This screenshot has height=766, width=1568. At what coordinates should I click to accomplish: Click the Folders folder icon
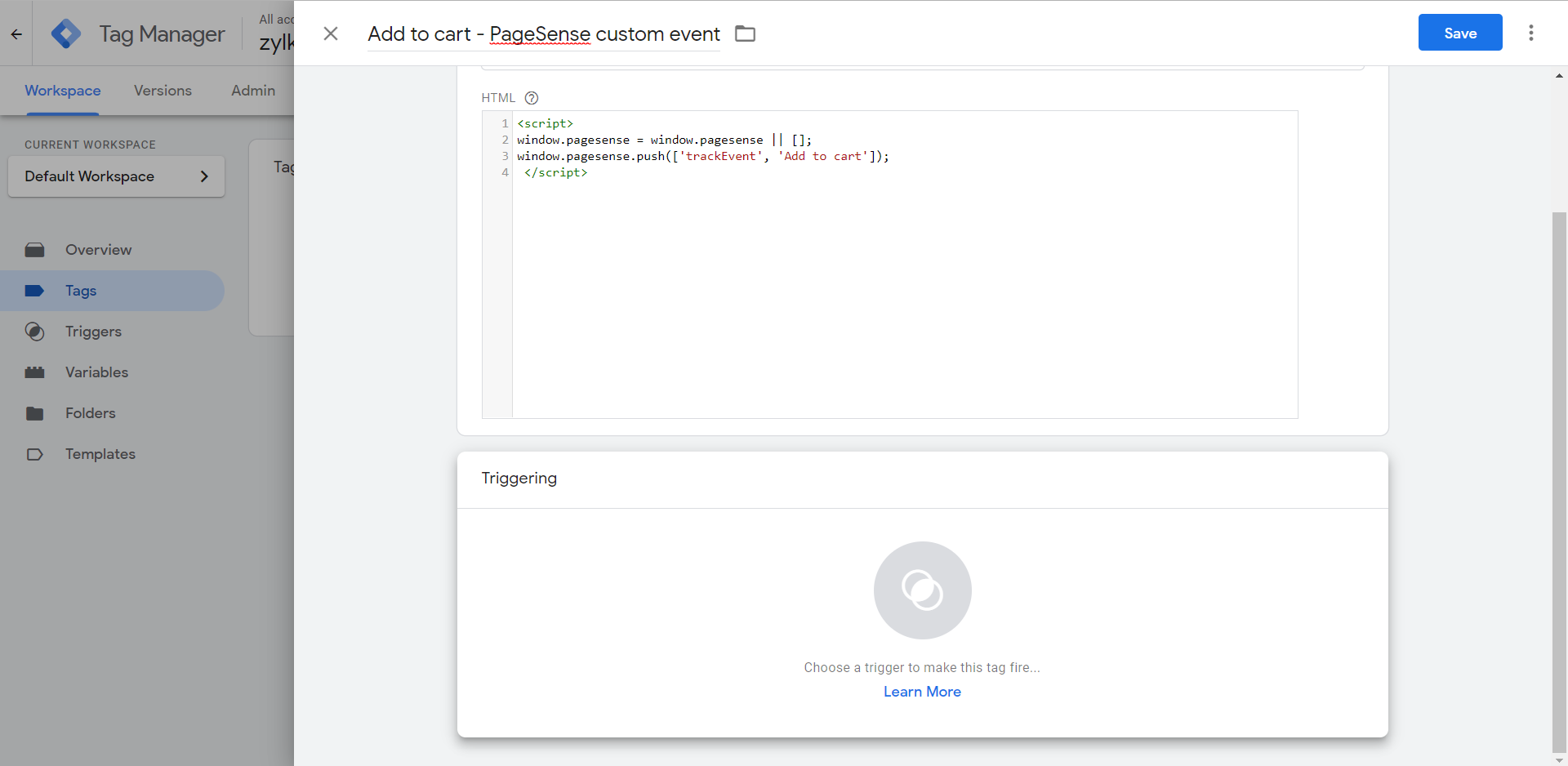34,413
